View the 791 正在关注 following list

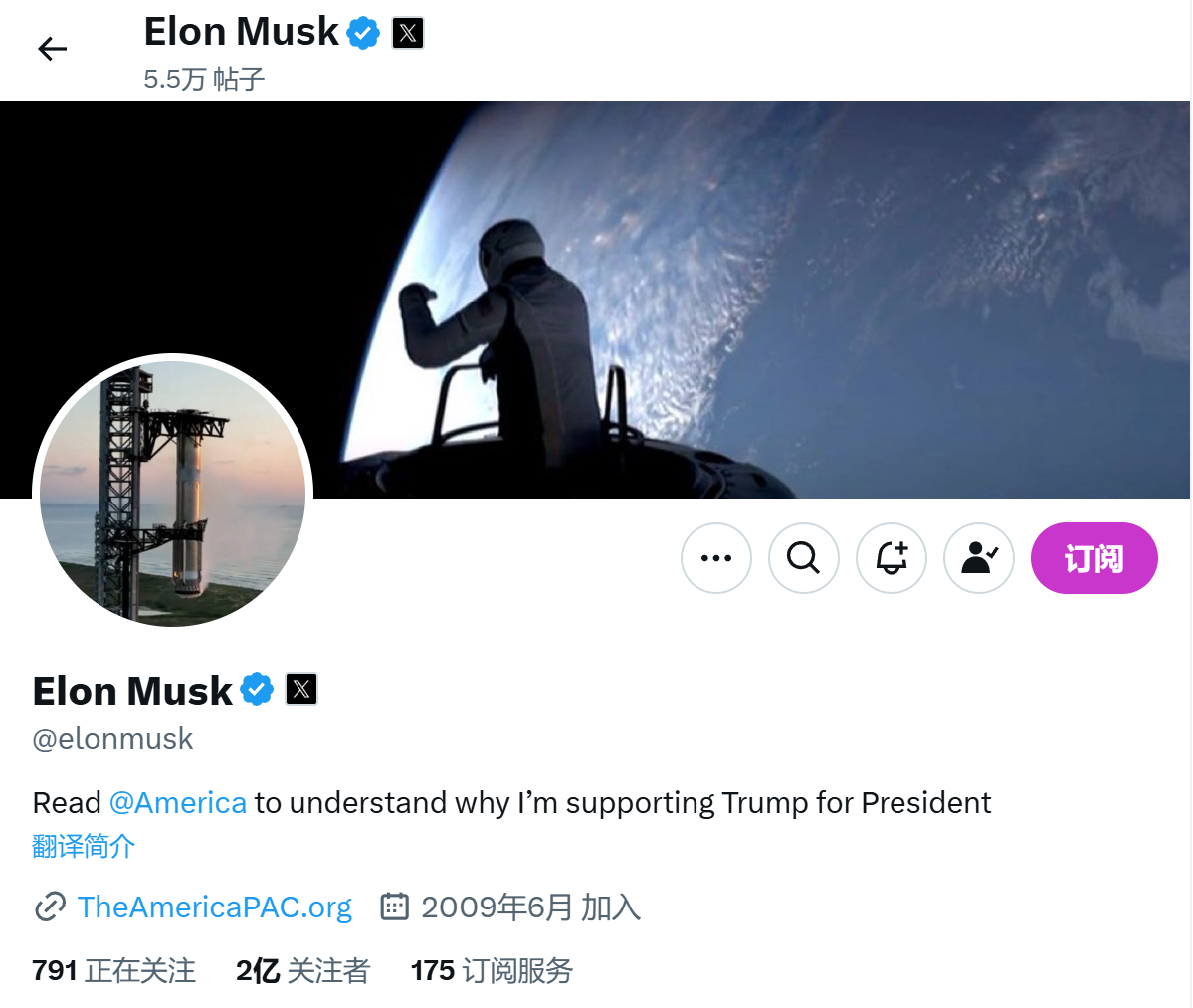click(x=114, y=970)
